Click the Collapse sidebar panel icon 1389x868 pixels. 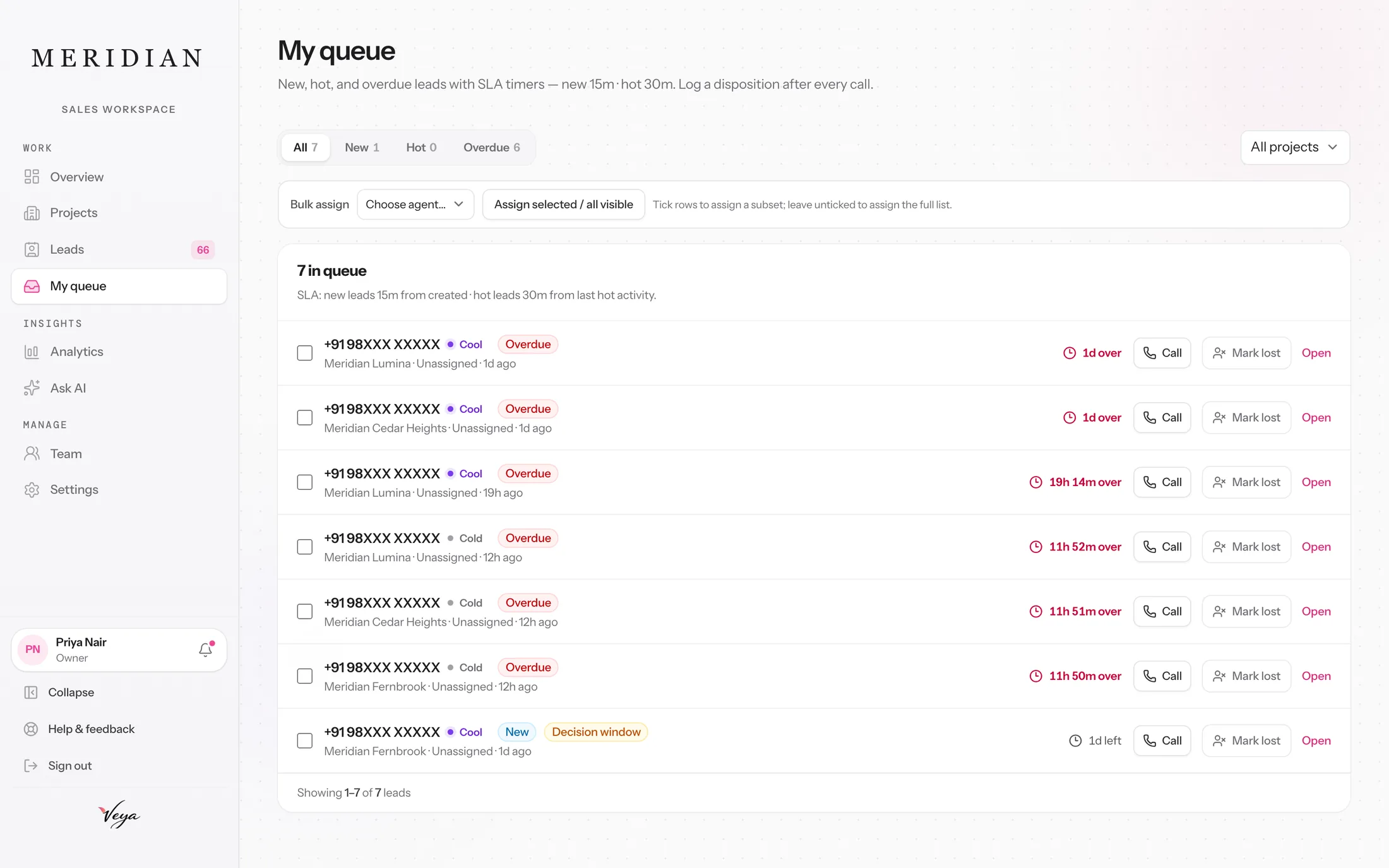click(31, 692)
